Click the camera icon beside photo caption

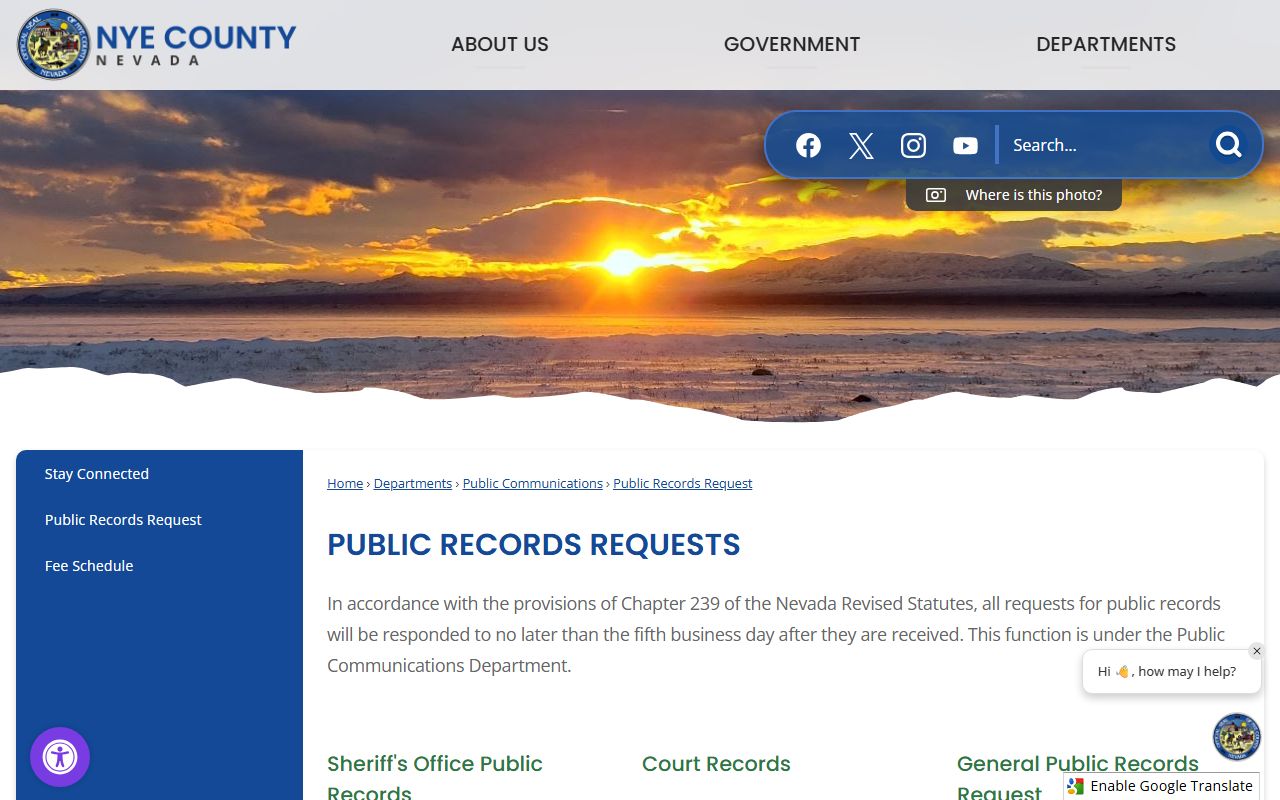(935, 195)
